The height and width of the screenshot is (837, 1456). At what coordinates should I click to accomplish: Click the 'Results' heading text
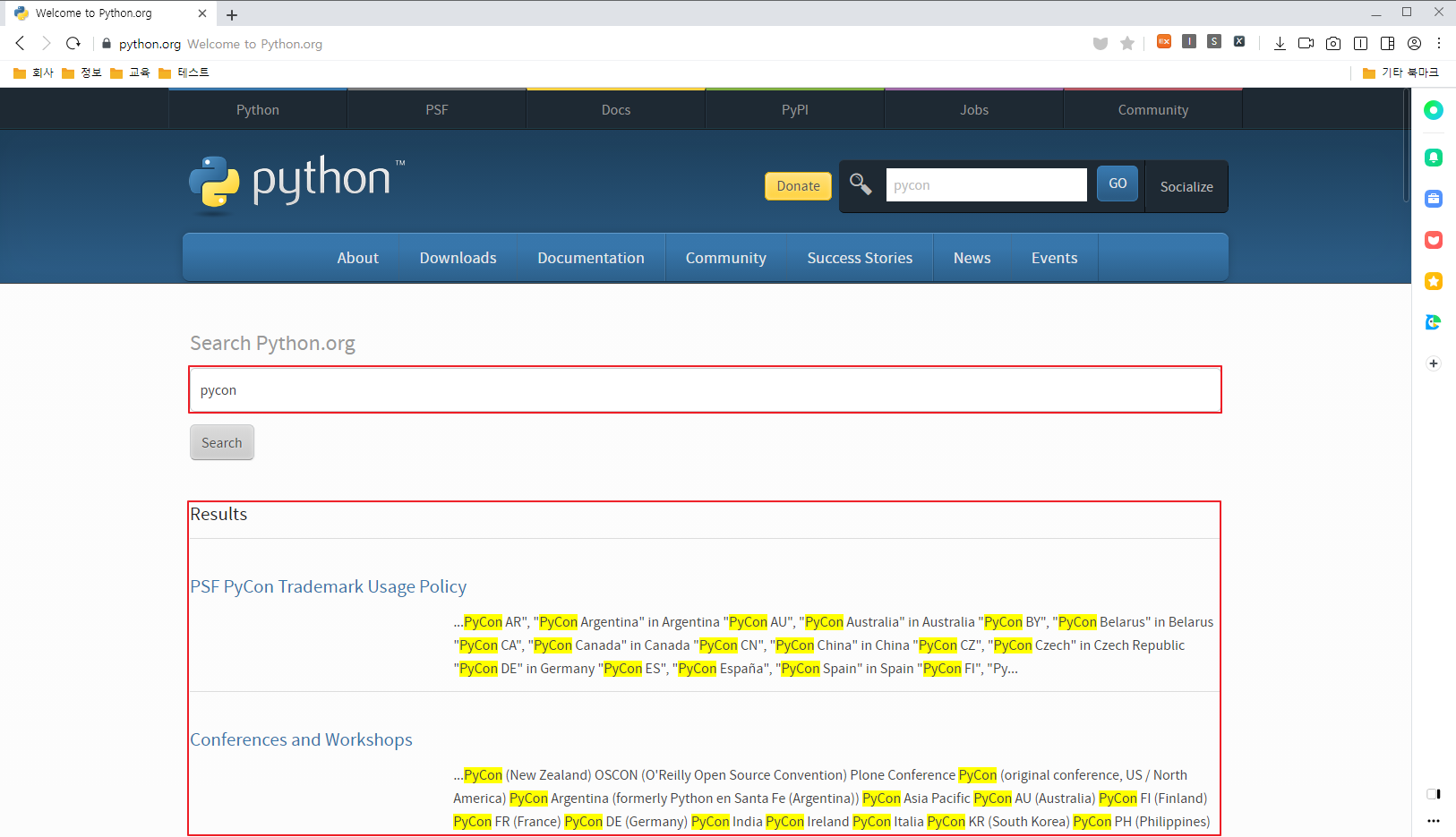(218, 514)
